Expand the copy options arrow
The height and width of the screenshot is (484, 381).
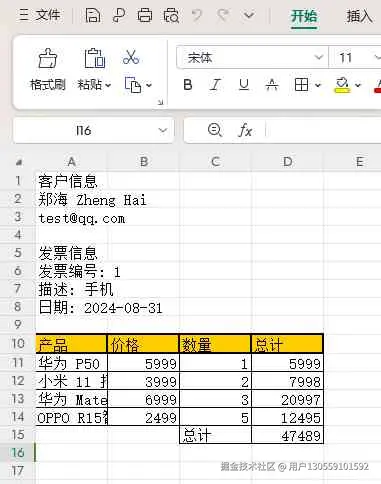click(x=149, y=85)
